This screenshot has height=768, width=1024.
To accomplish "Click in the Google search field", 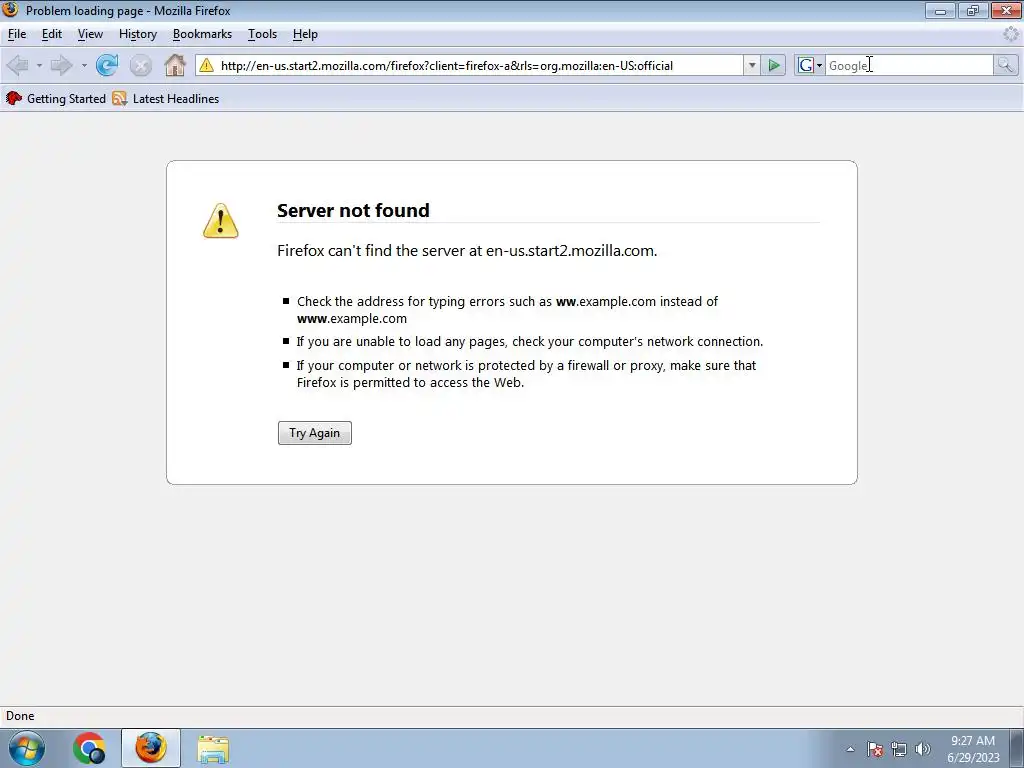I will pyautogui.click(x=909, y=65).
